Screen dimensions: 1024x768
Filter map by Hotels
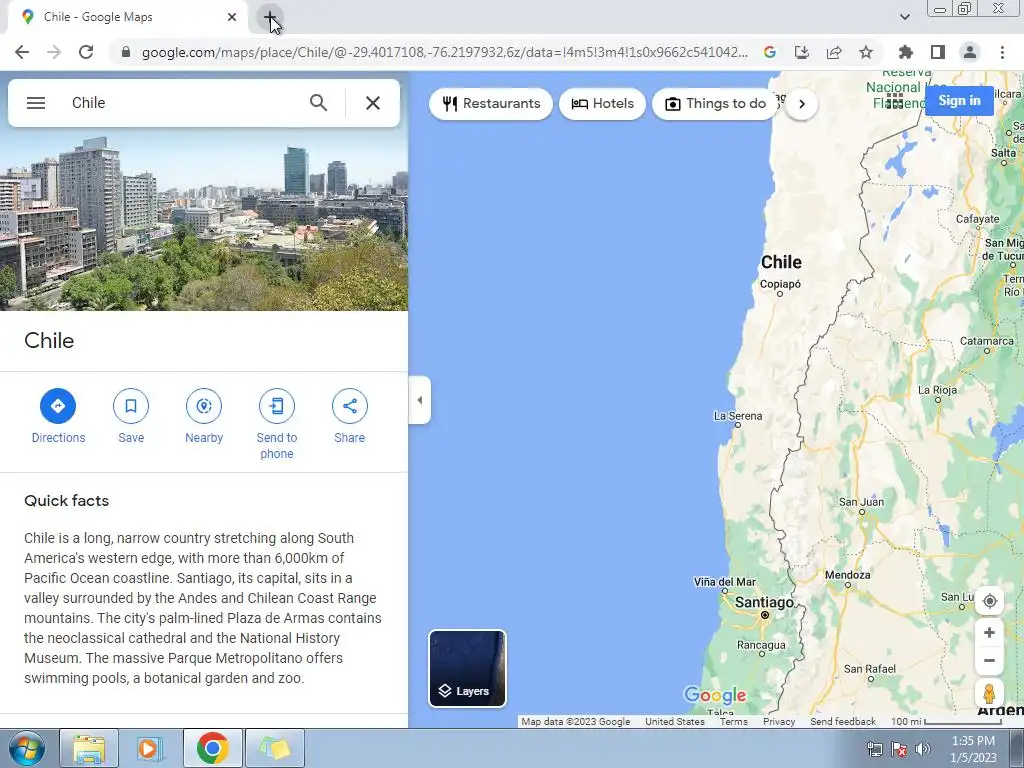pyautogui.click(x=602, y=104)
